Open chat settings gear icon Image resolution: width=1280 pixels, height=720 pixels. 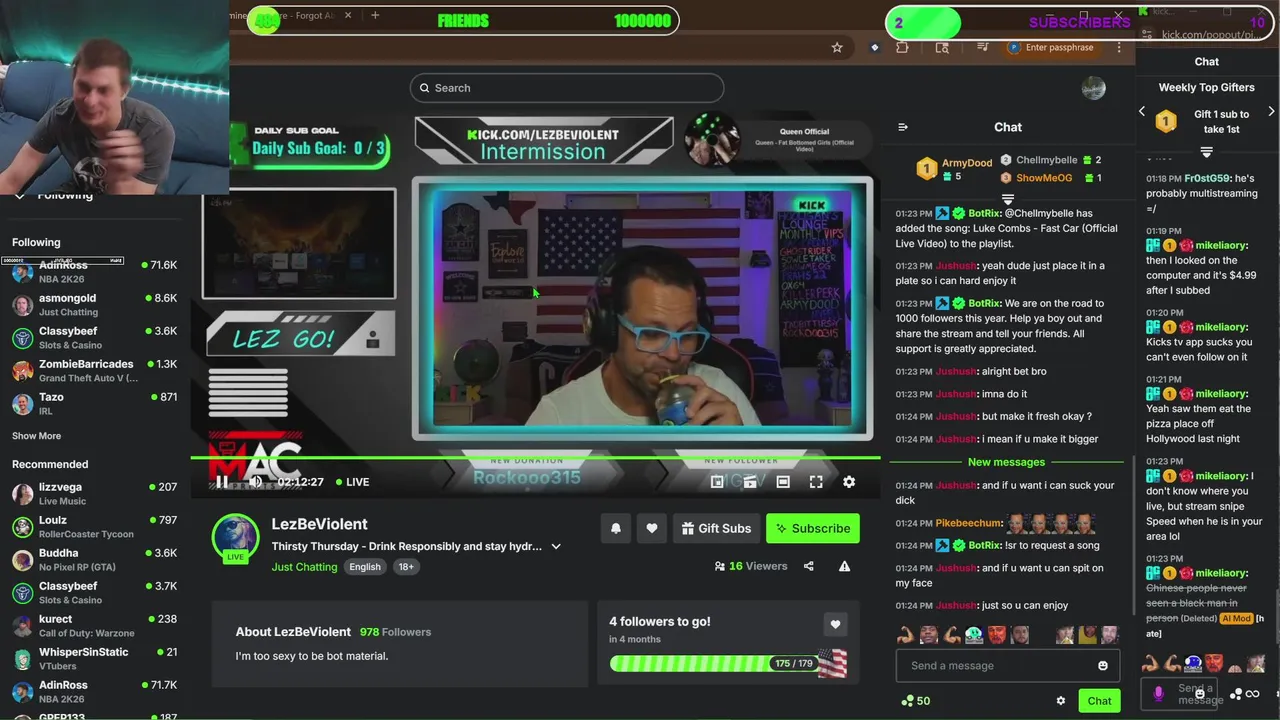(x=1061, y=701)
